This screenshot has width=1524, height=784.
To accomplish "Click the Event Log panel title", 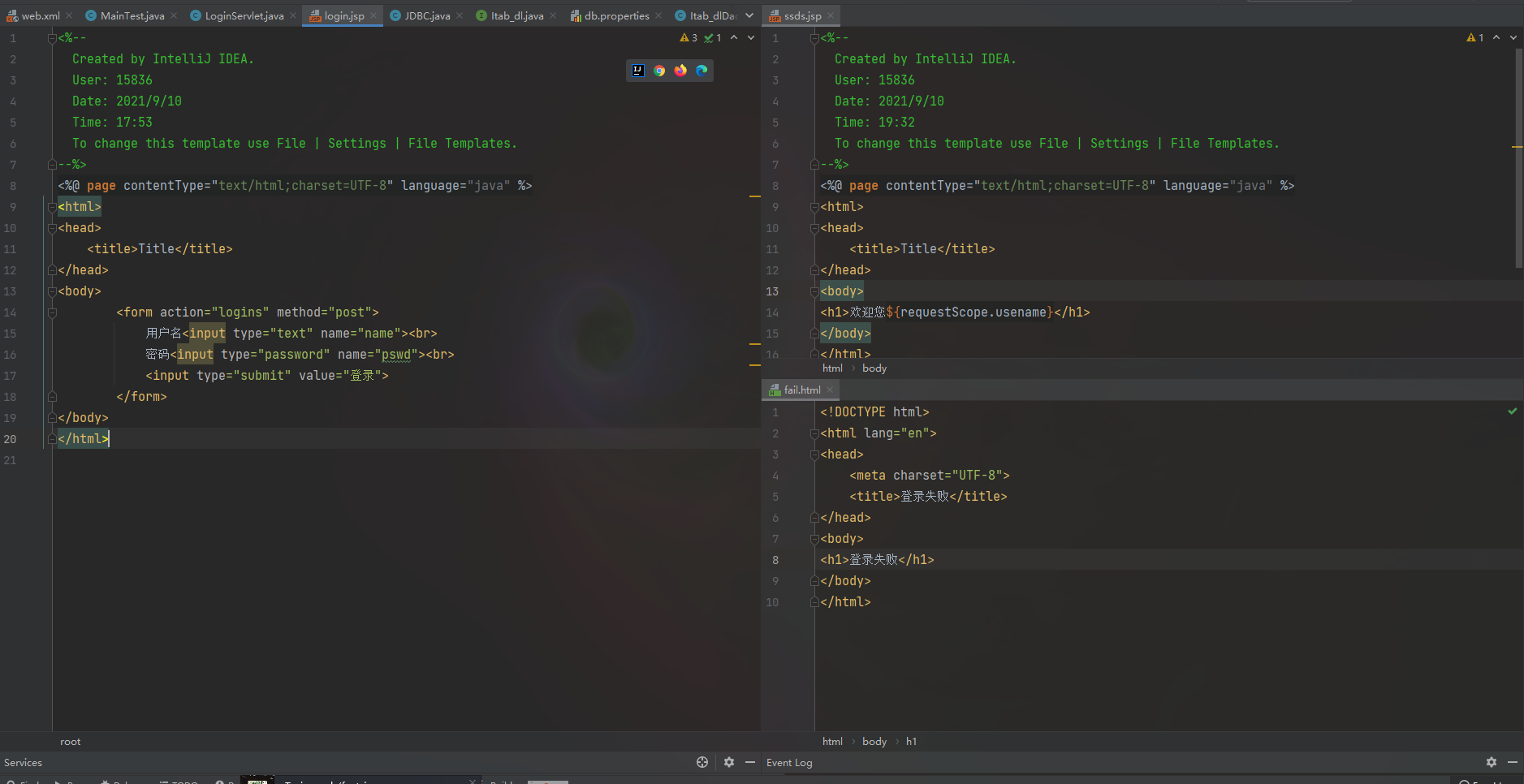I will pyautogui.click(x=789, y=762).
